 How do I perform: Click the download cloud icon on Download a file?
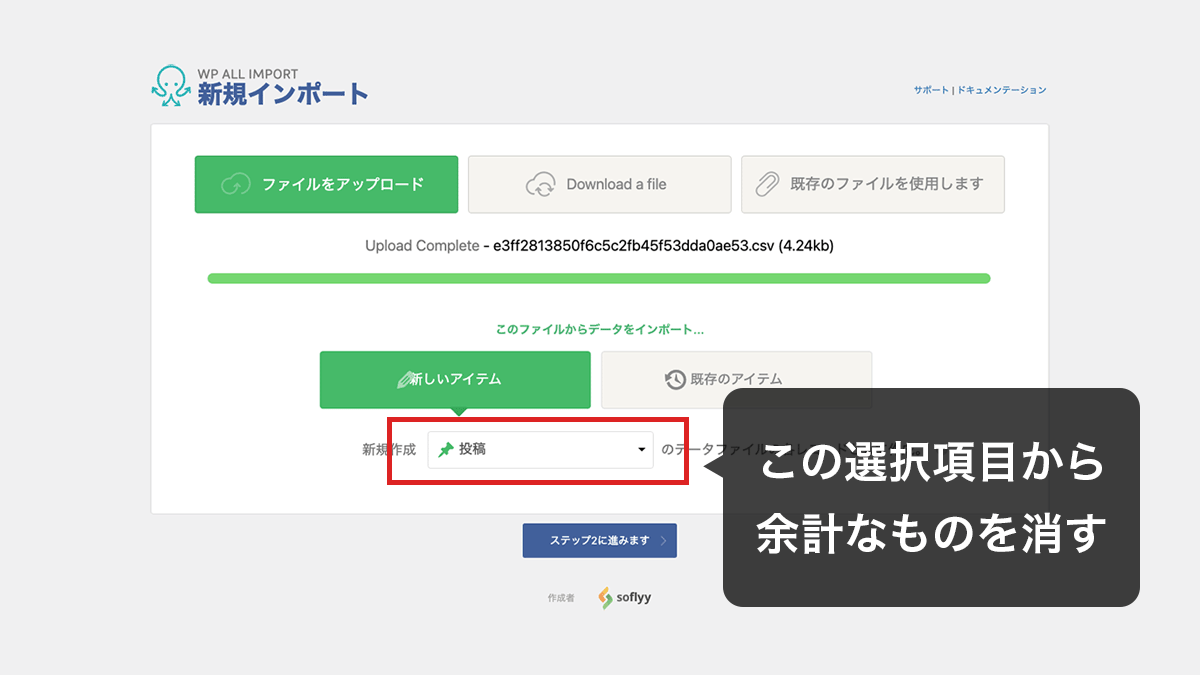click(x=541, y=184)
